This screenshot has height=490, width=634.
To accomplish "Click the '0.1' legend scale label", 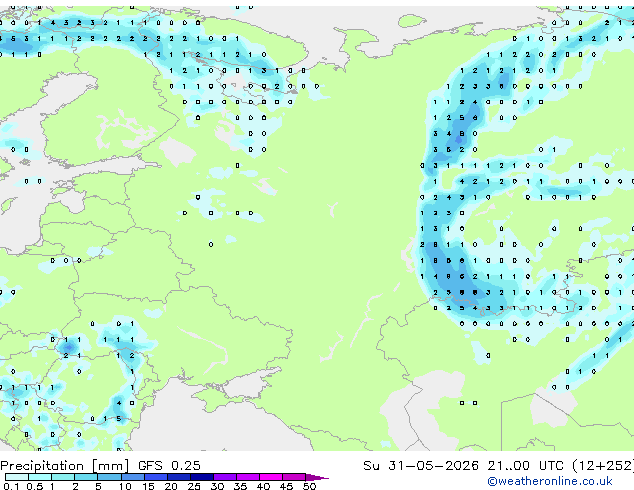I will click(x=11, y=486).
